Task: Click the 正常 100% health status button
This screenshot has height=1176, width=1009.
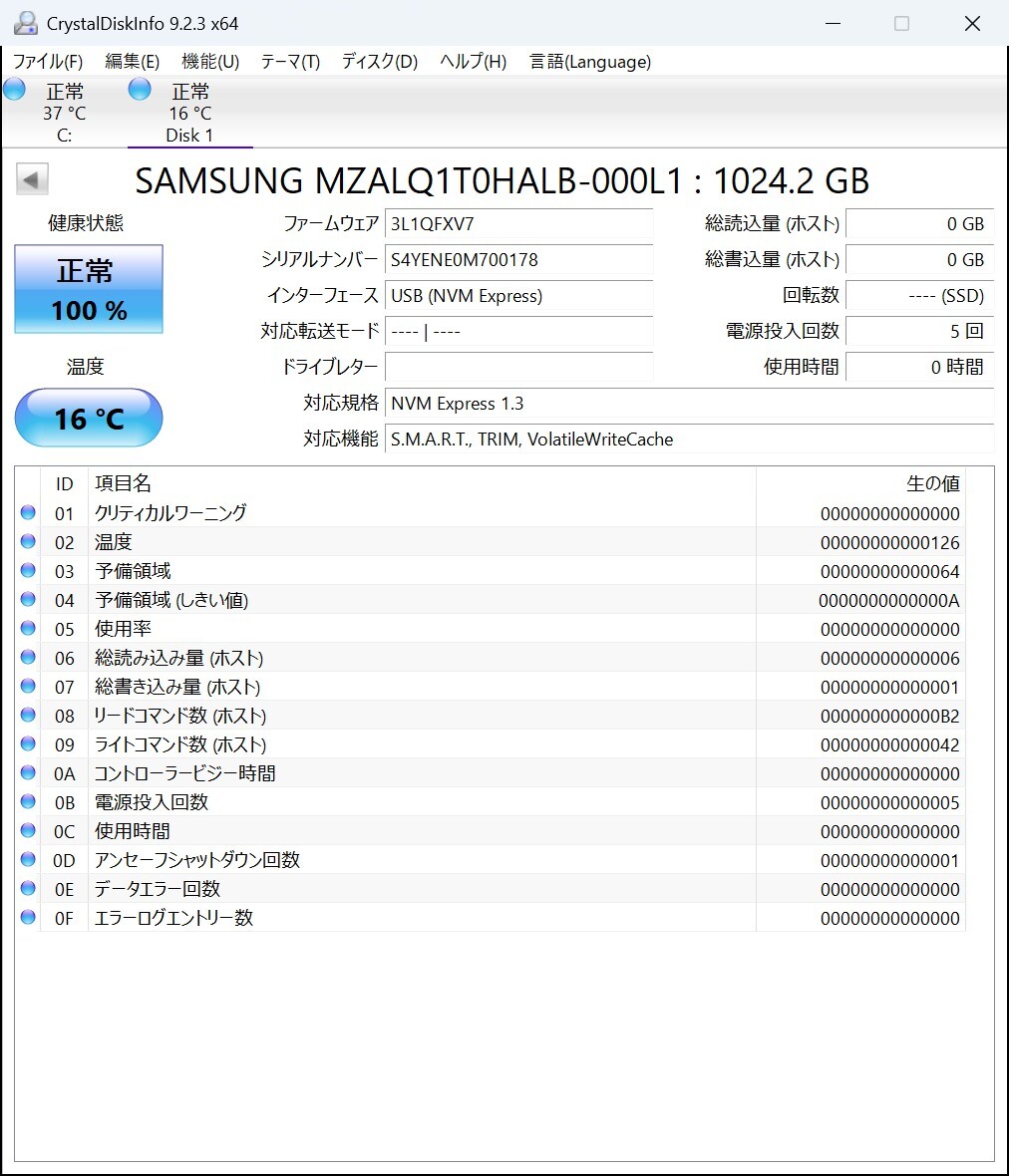Action: point(88,289)
